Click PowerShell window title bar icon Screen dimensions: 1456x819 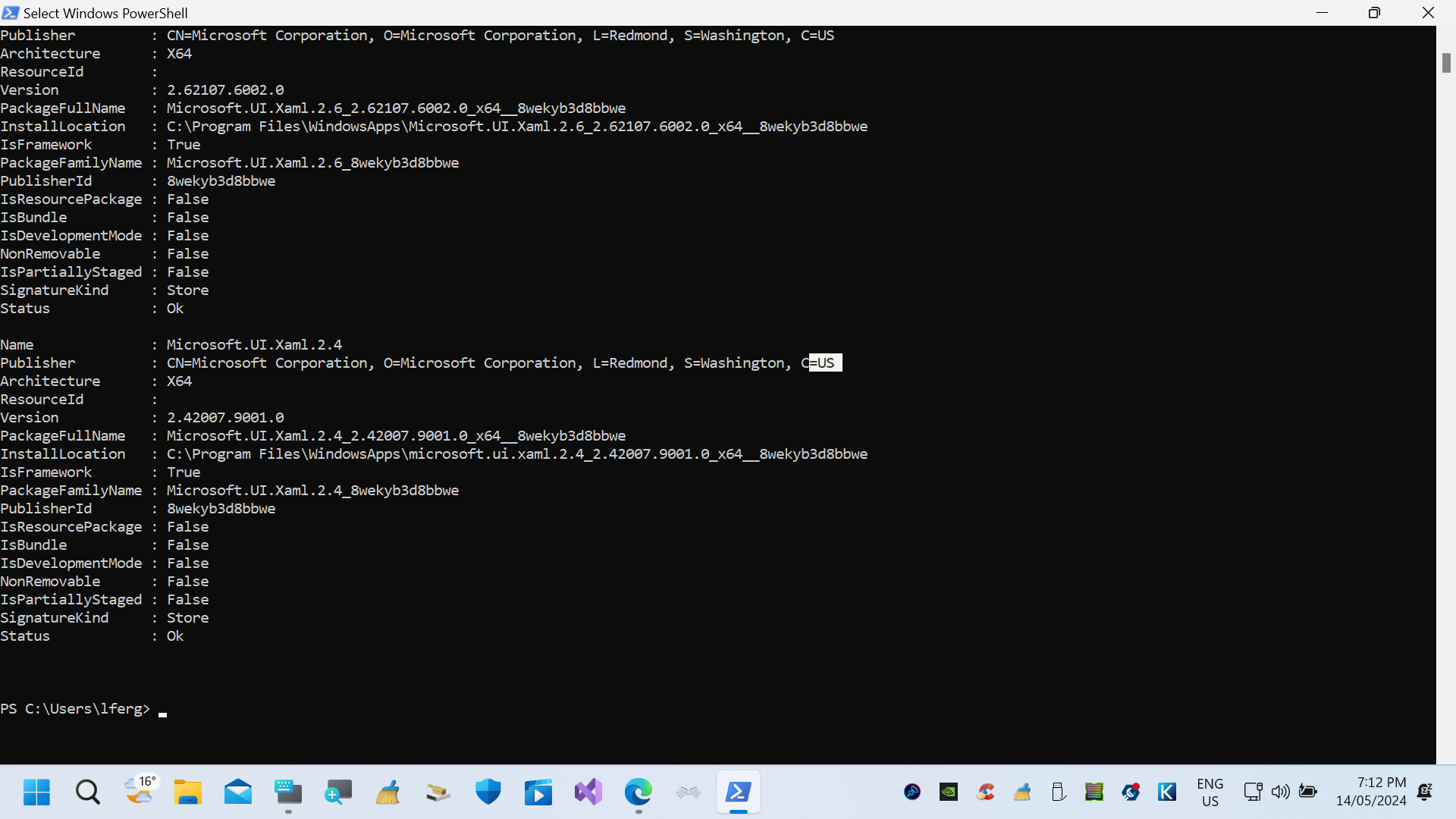point(11,13)
